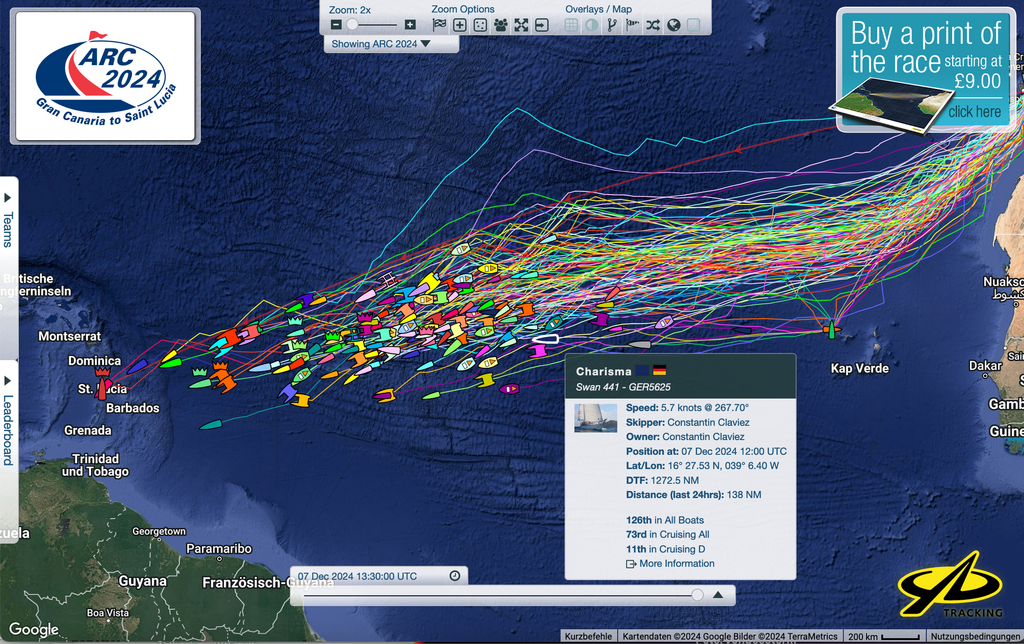Click the Nutzungsbedingungen terms link
This screenshot has width=1024, height=644.
tap(975, 636)
